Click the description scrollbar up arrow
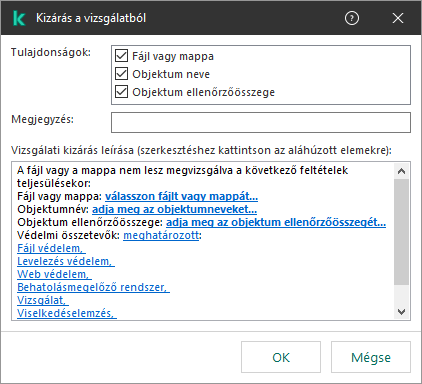The image size is (422, 384). [401, 171]
